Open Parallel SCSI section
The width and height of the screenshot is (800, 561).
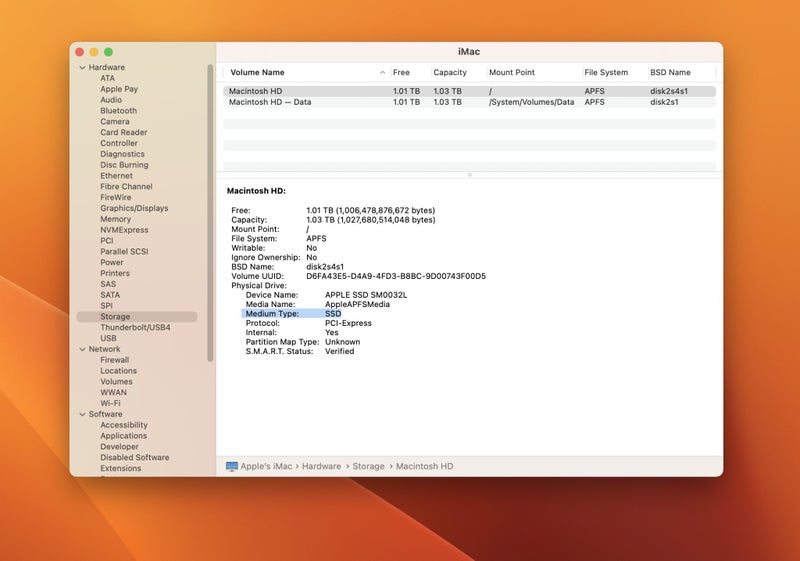(x=124, y=251)
